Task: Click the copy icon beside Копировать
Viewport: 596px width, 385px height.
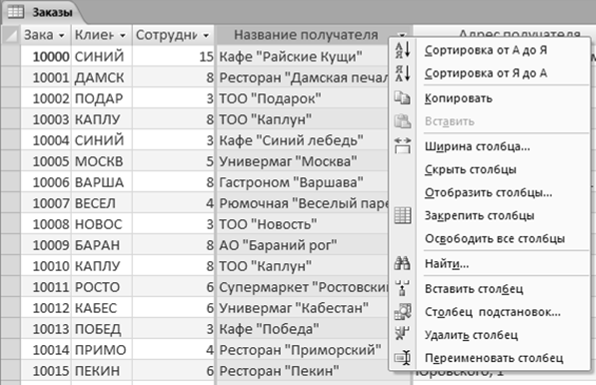Action: coord(403,98)
